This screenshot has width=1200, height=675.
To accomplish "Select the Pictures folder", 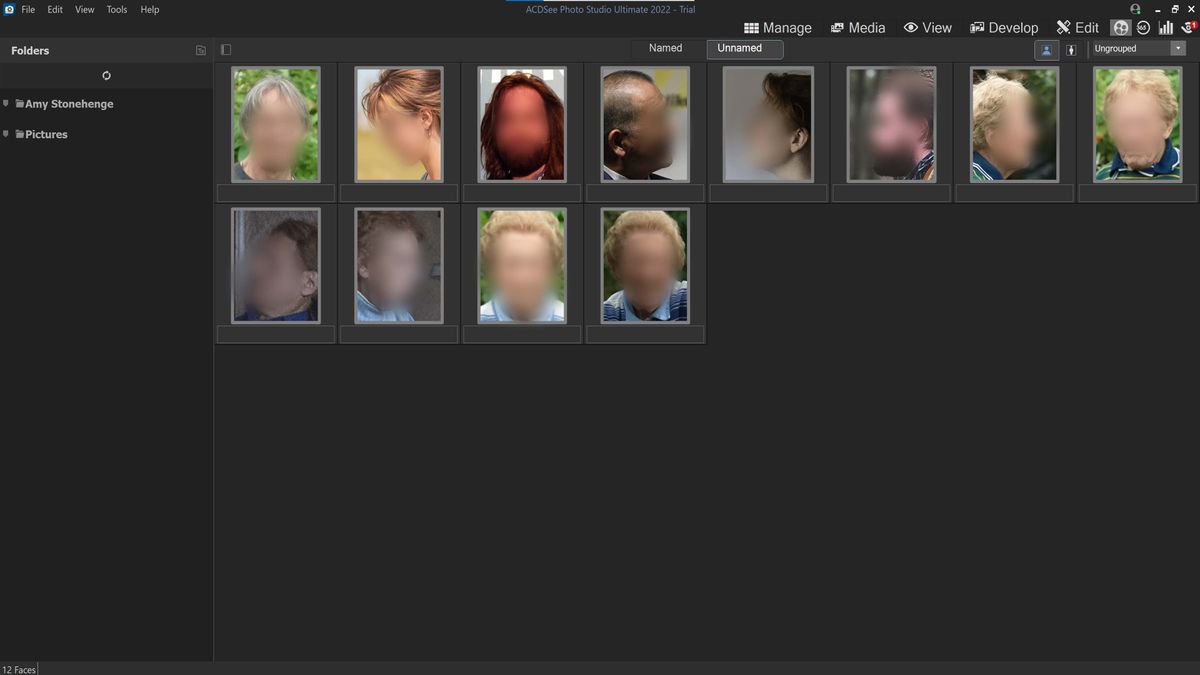I will tap(41, 134).
